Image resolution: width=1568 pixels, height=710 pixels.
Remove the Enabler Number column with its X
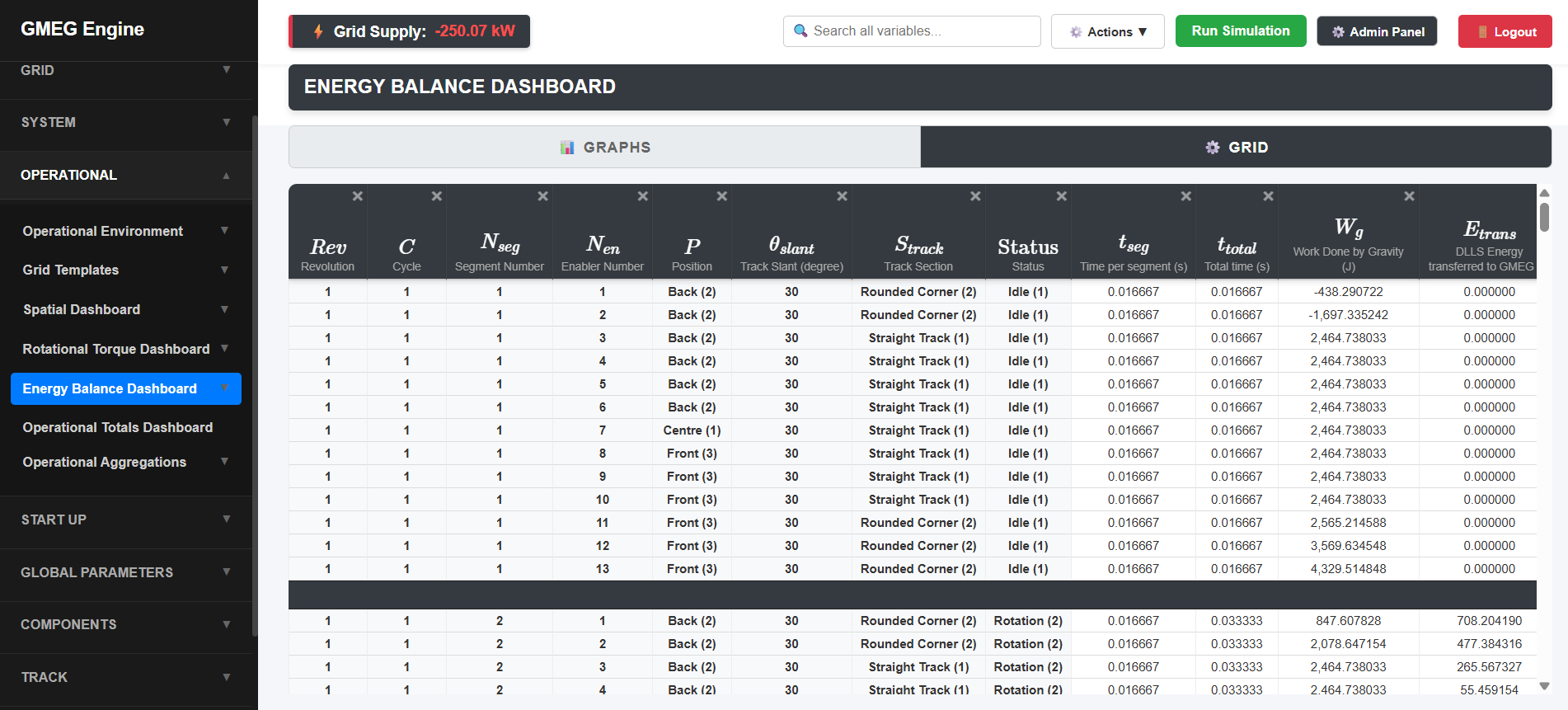pyautogui.click(x=642, y=196)
